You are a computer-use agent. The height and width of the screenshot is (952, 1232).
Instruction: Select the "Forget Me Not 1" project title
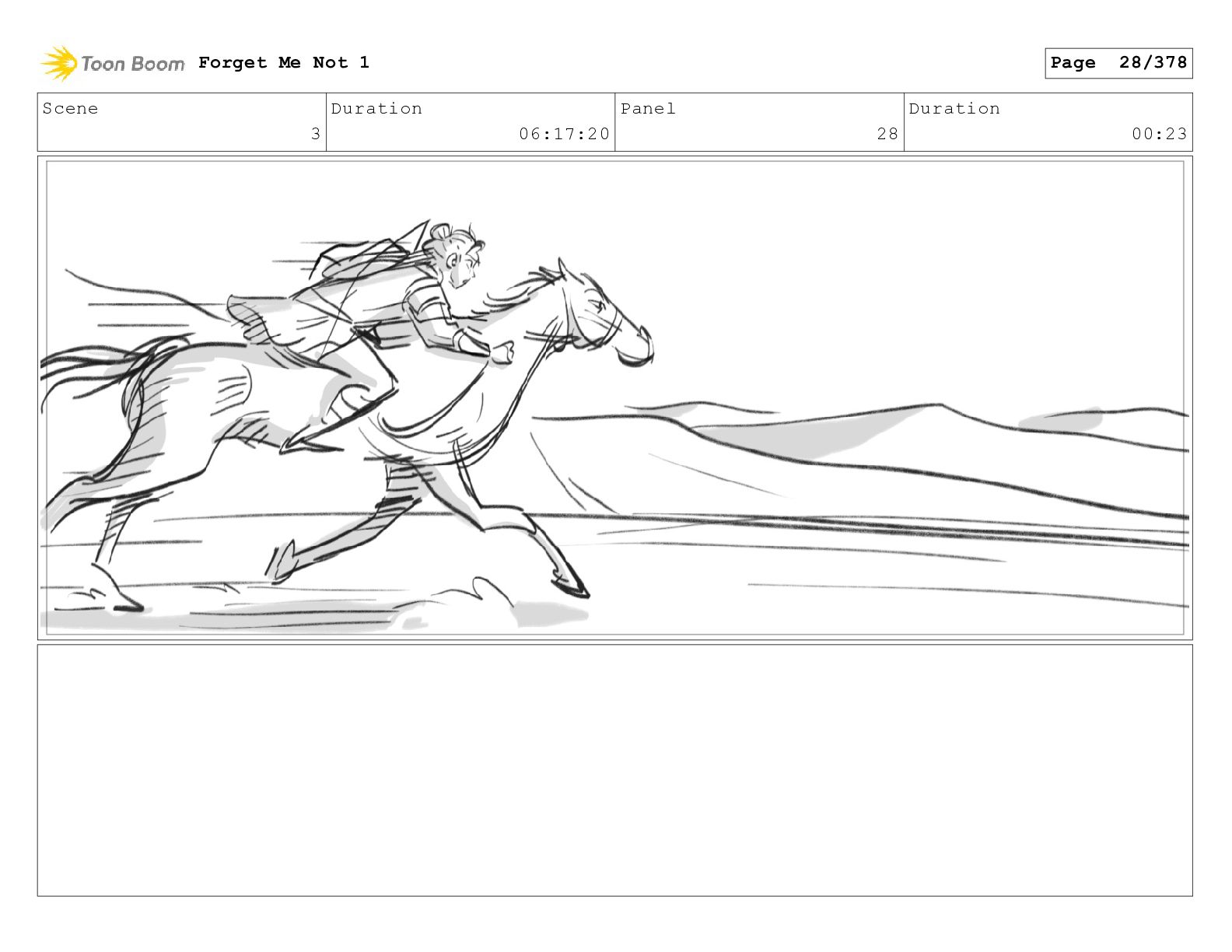284,62
